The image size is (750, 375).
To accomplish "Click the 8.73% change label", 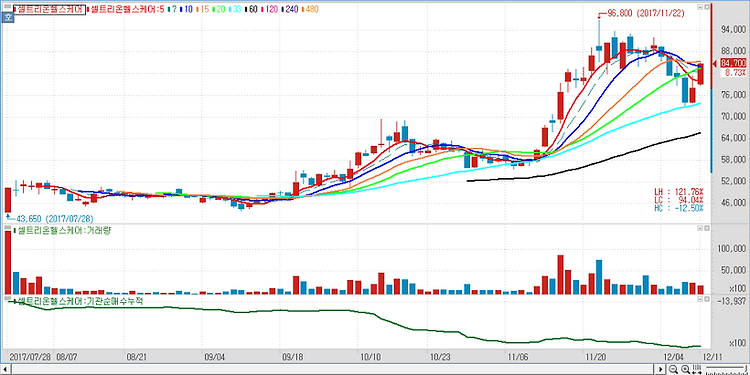I will coord(736,72).
